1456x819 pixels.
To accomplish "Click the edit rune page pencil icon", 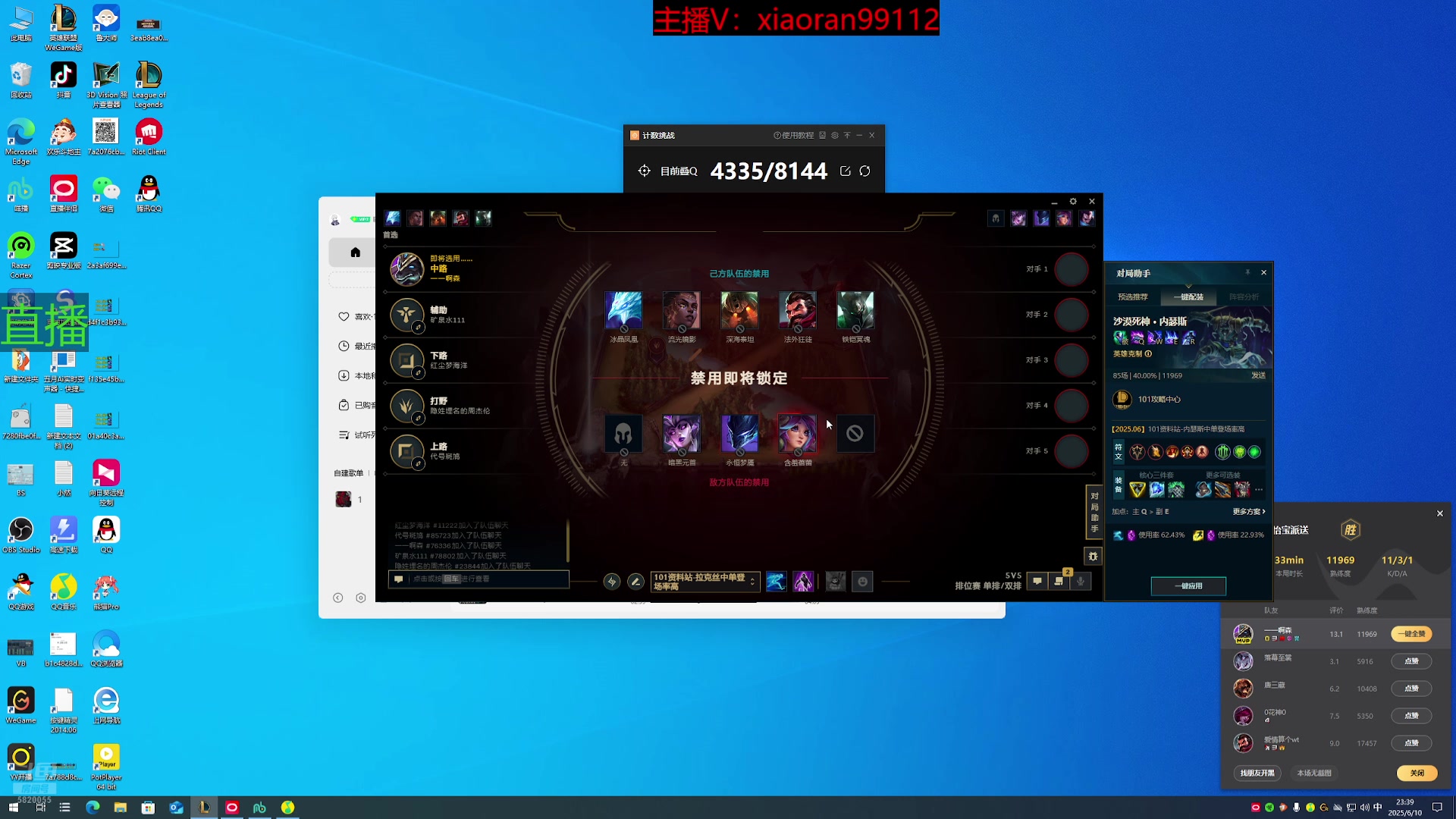I will coord(636,582).
